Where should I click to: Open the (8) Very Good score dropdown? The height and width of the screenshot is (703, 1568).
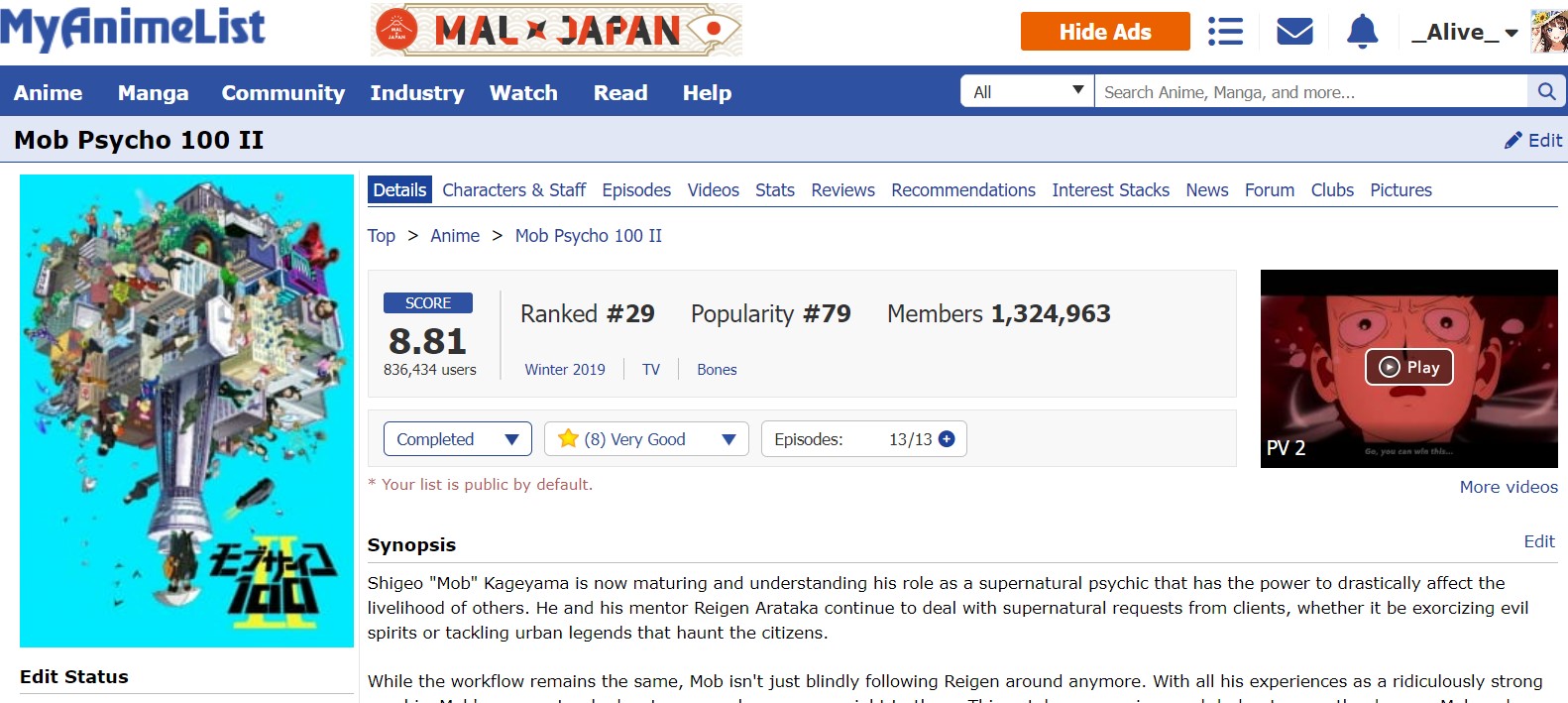(646, 439)
